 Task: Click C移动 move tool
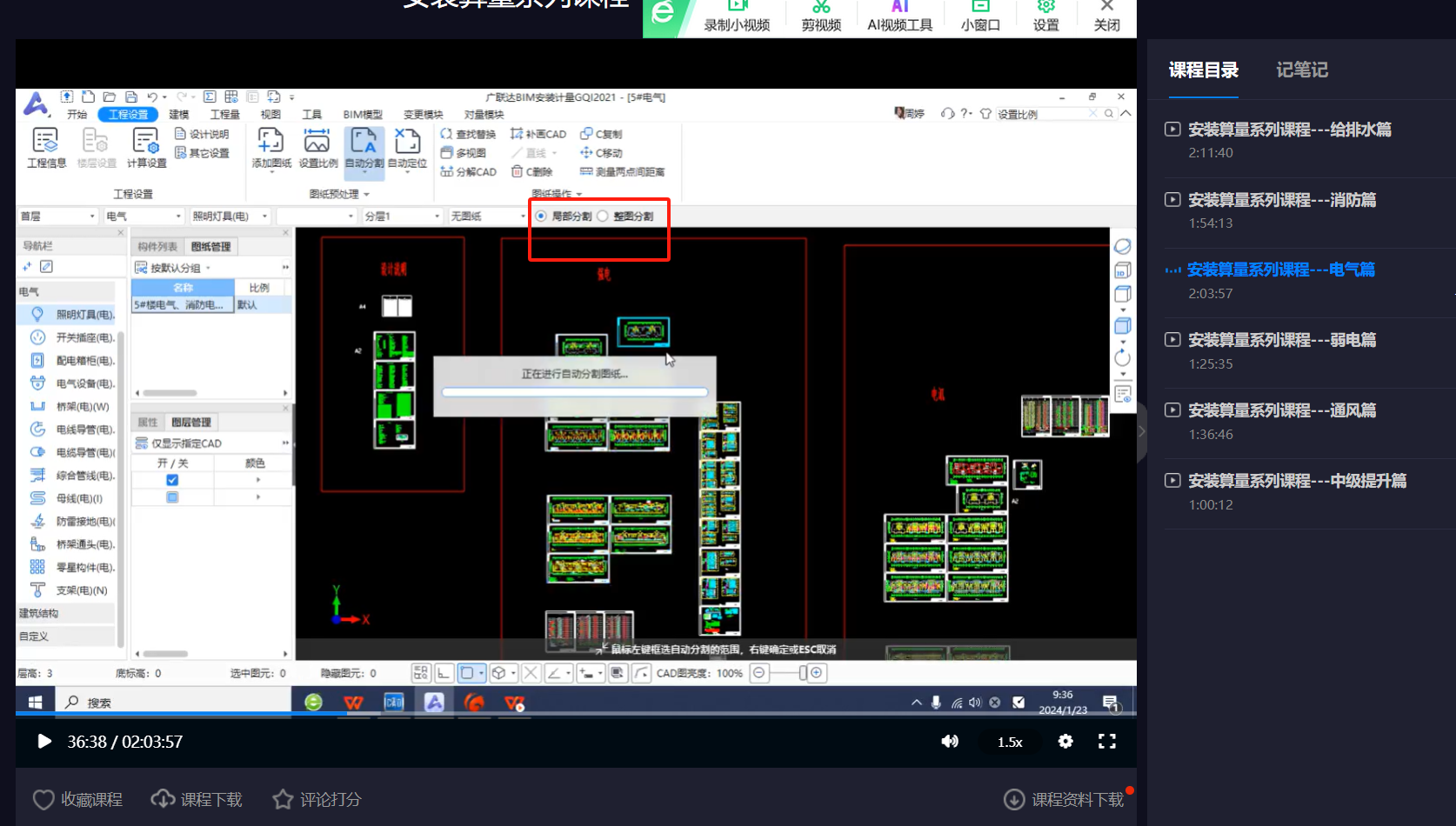pyautogui.click(x=601, y=153)
